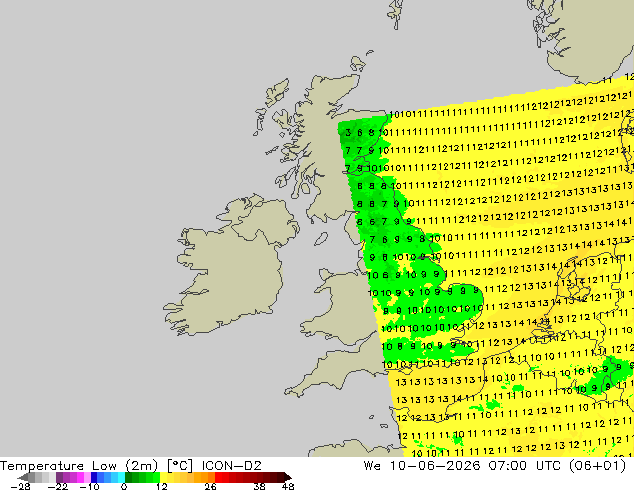Click the '07:00 UTC' time text
Image resolution: width=634 pixels, height=490 pixels.
click(526, 466)
